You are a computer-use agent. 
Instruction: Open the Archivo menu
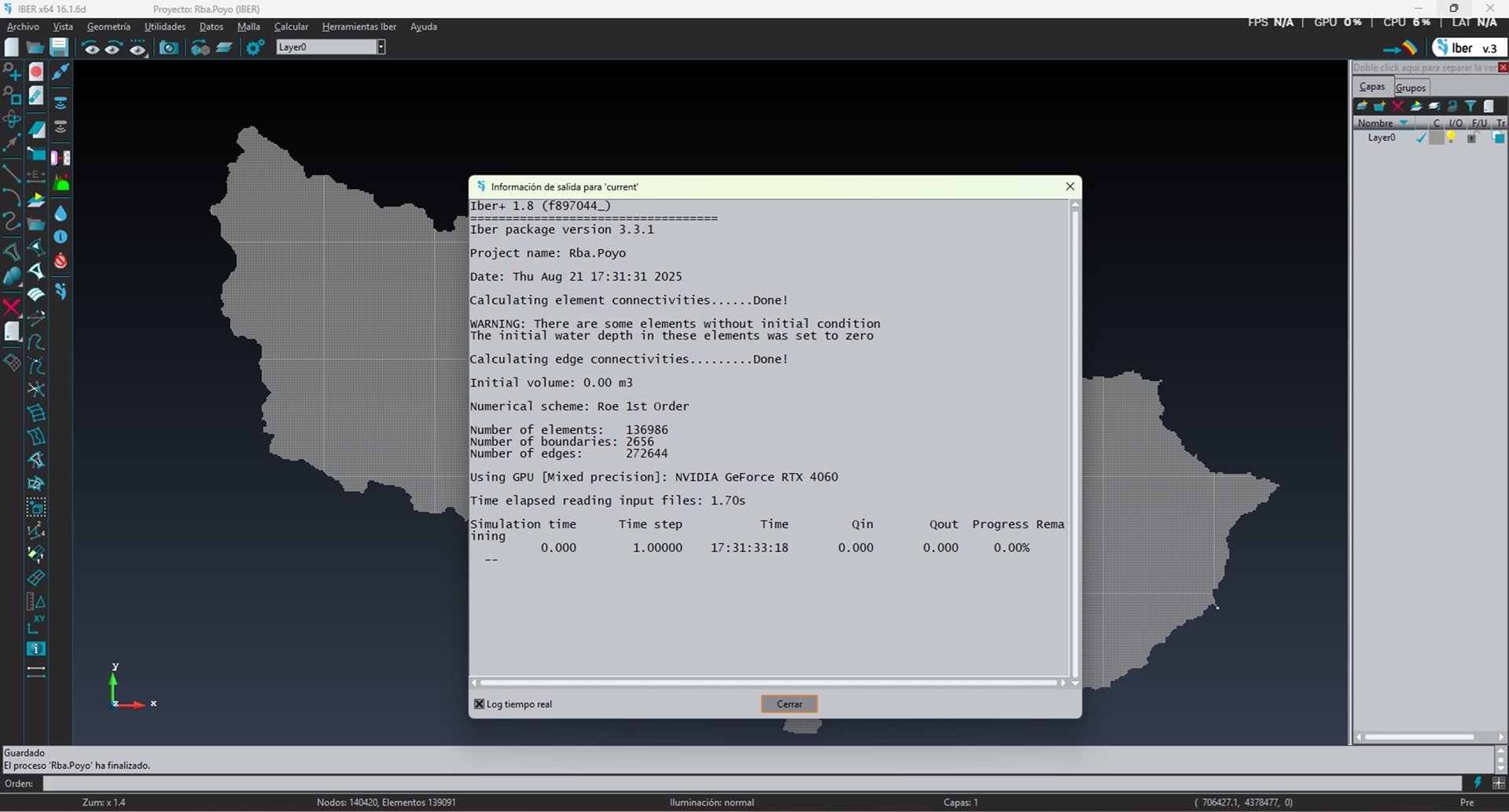pos(23,27)
